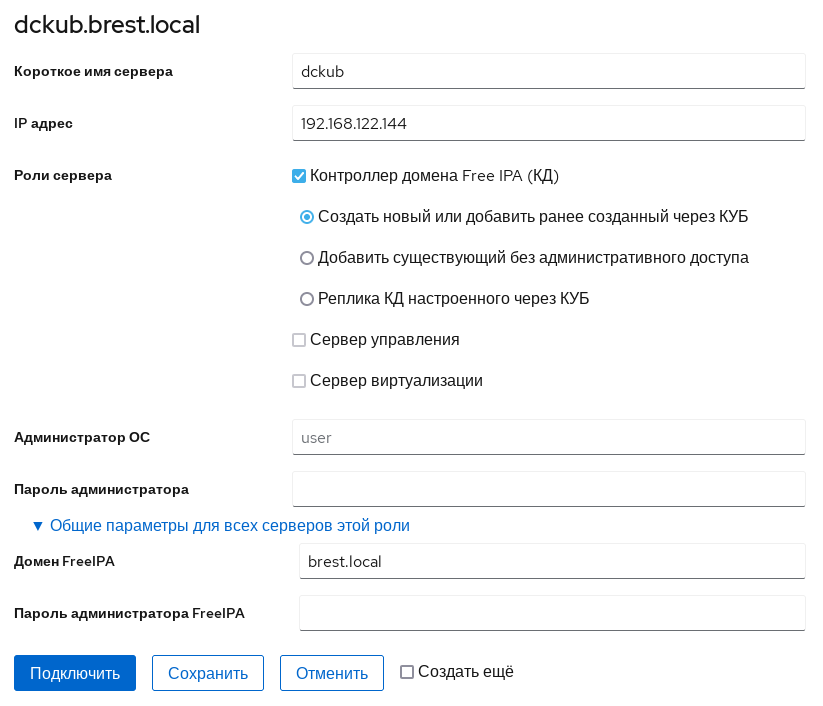Select 'Добавить существующий без административного доступа' option
The width and height of the screenshot is (823, 706).
(308, 258)
